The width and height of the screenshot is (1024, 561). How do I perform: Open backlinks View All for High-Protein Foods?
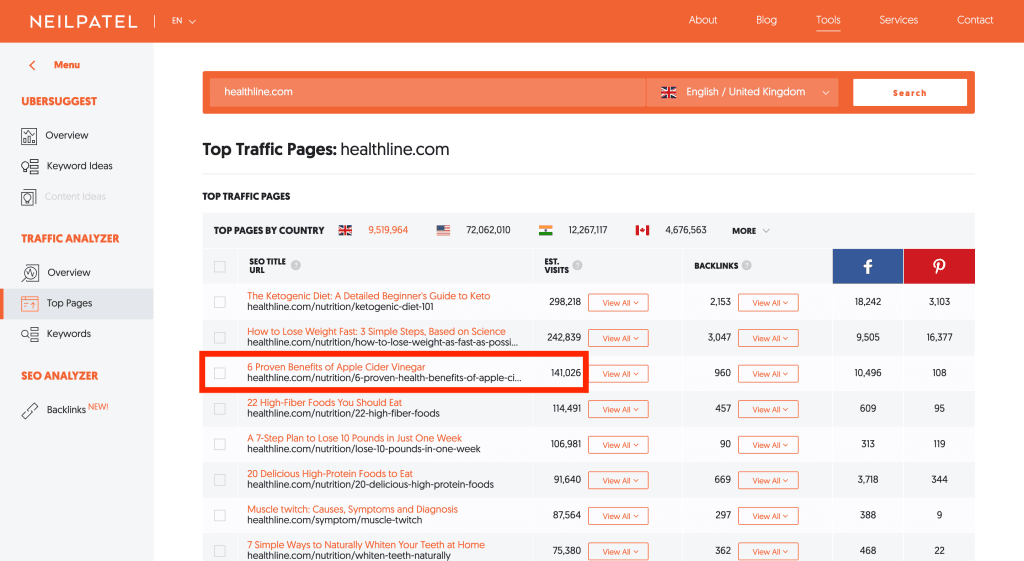click(768, 481)
